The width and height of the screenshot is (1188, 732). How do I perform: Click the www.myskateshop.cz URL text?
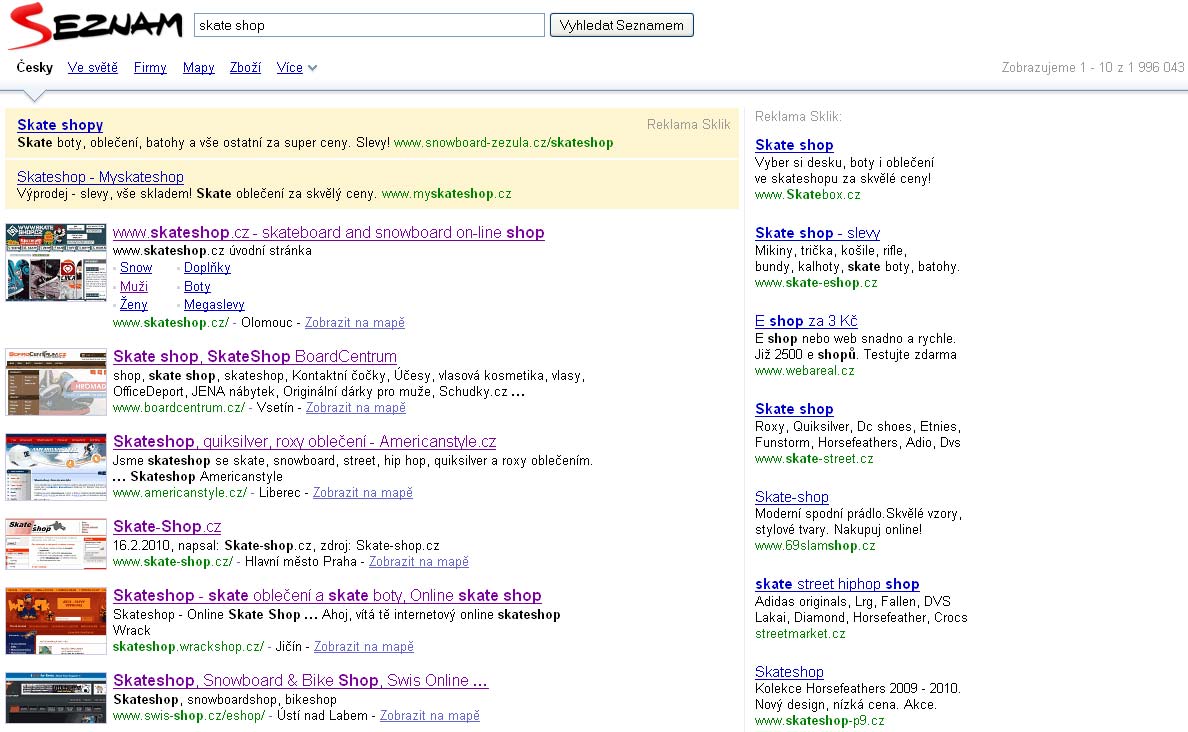coord(446,194)
